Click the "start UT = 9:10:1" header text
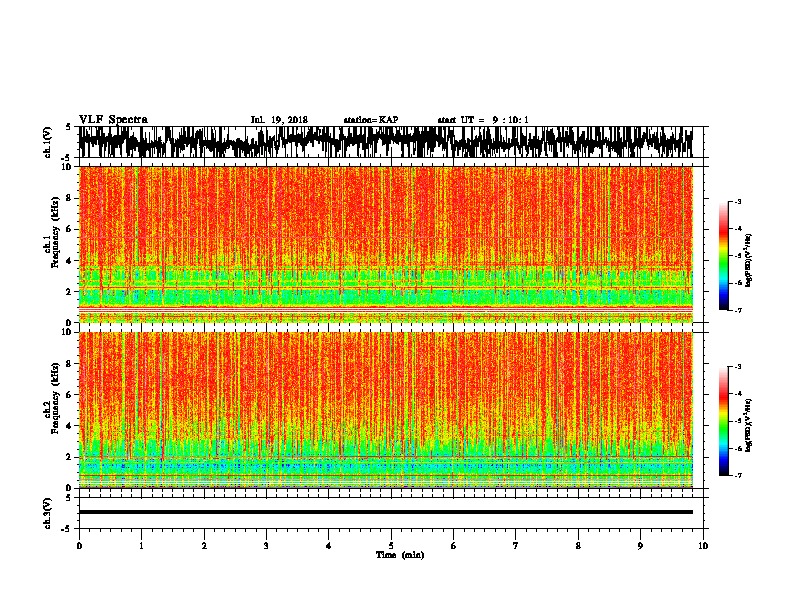This screenshot has width=792, height=612. (483, 120)
